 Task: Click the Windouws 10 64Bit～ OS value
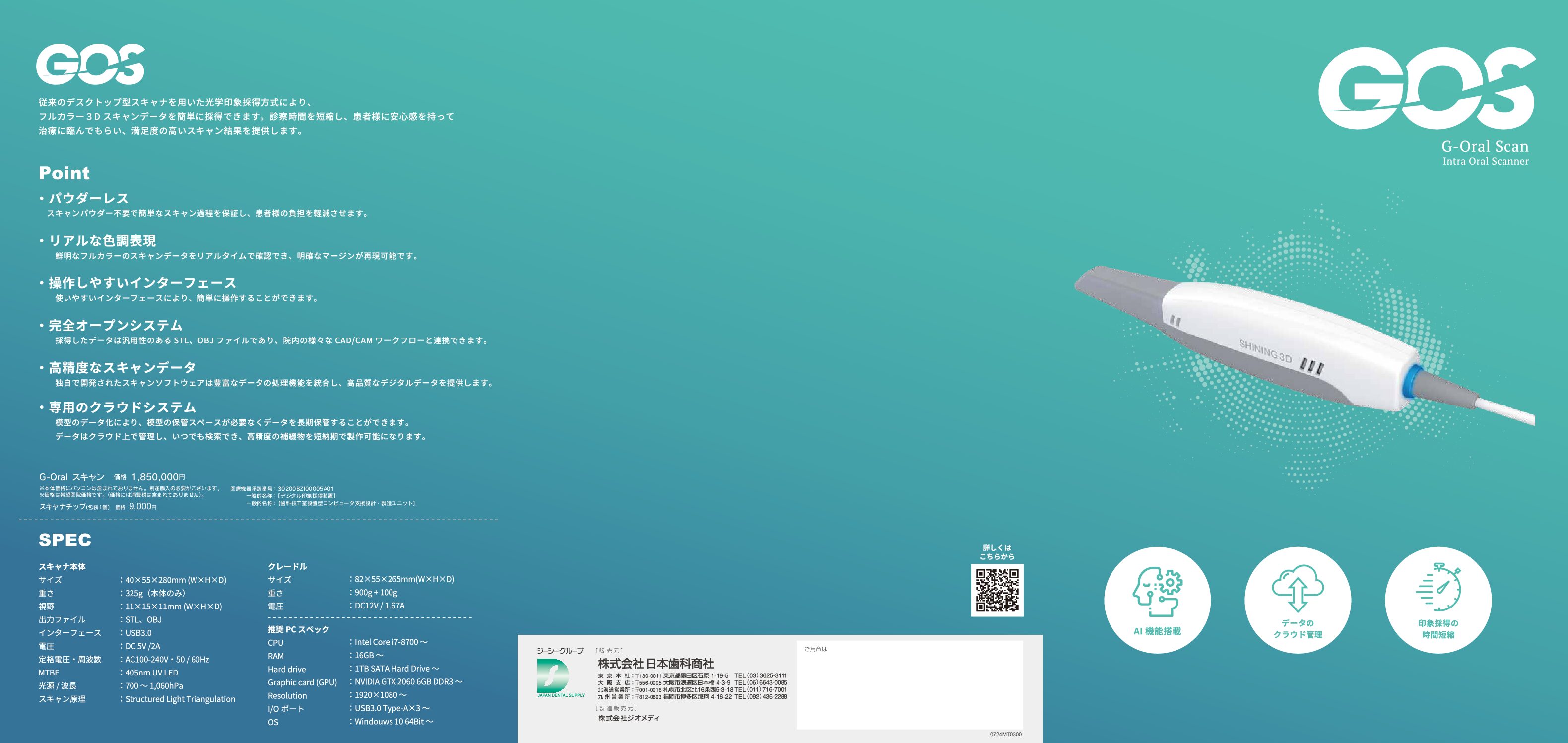(394, 722)
